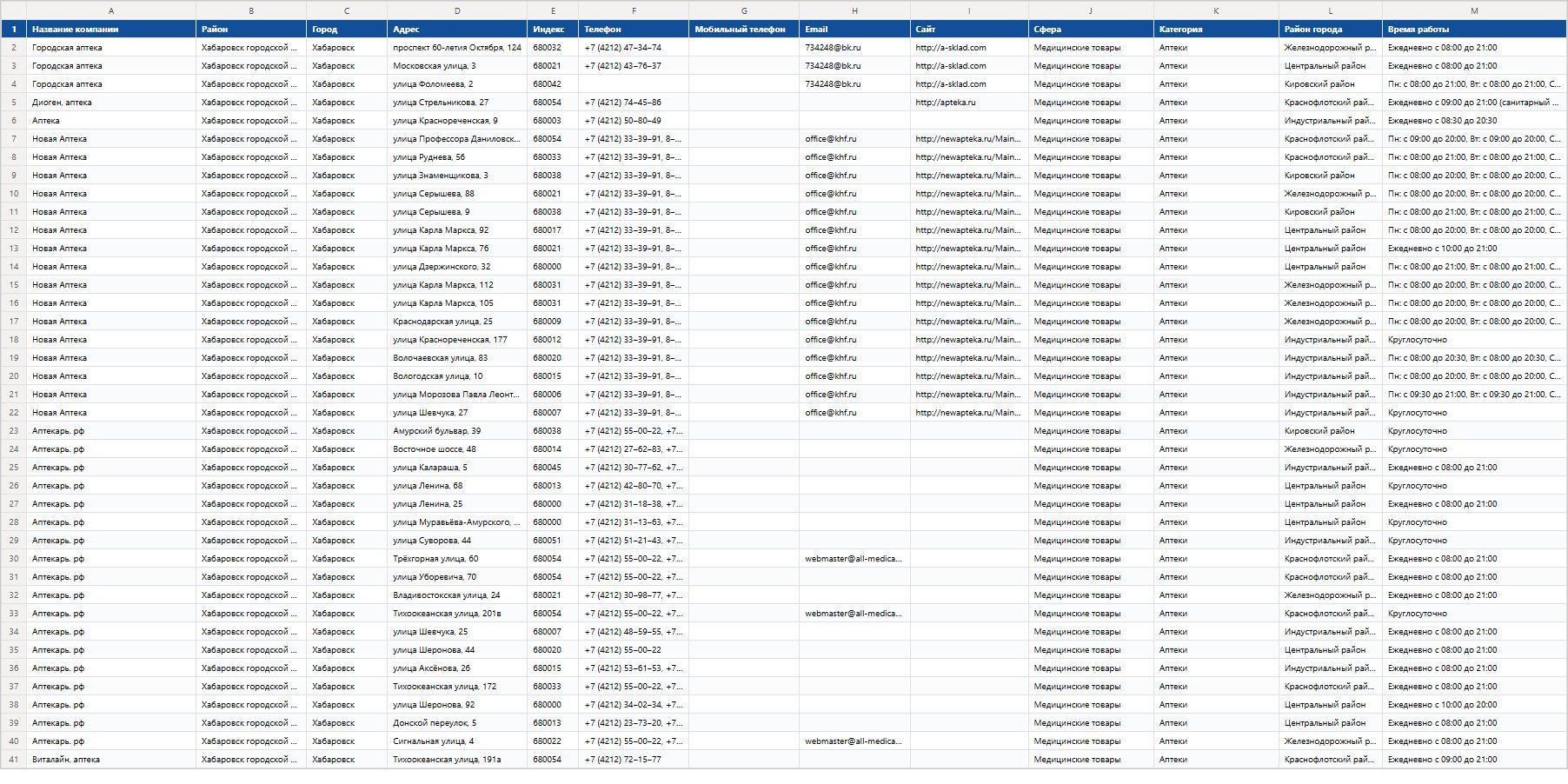
Task: Select address 'улица Суворова, 44'
Action: click(457, 541)
